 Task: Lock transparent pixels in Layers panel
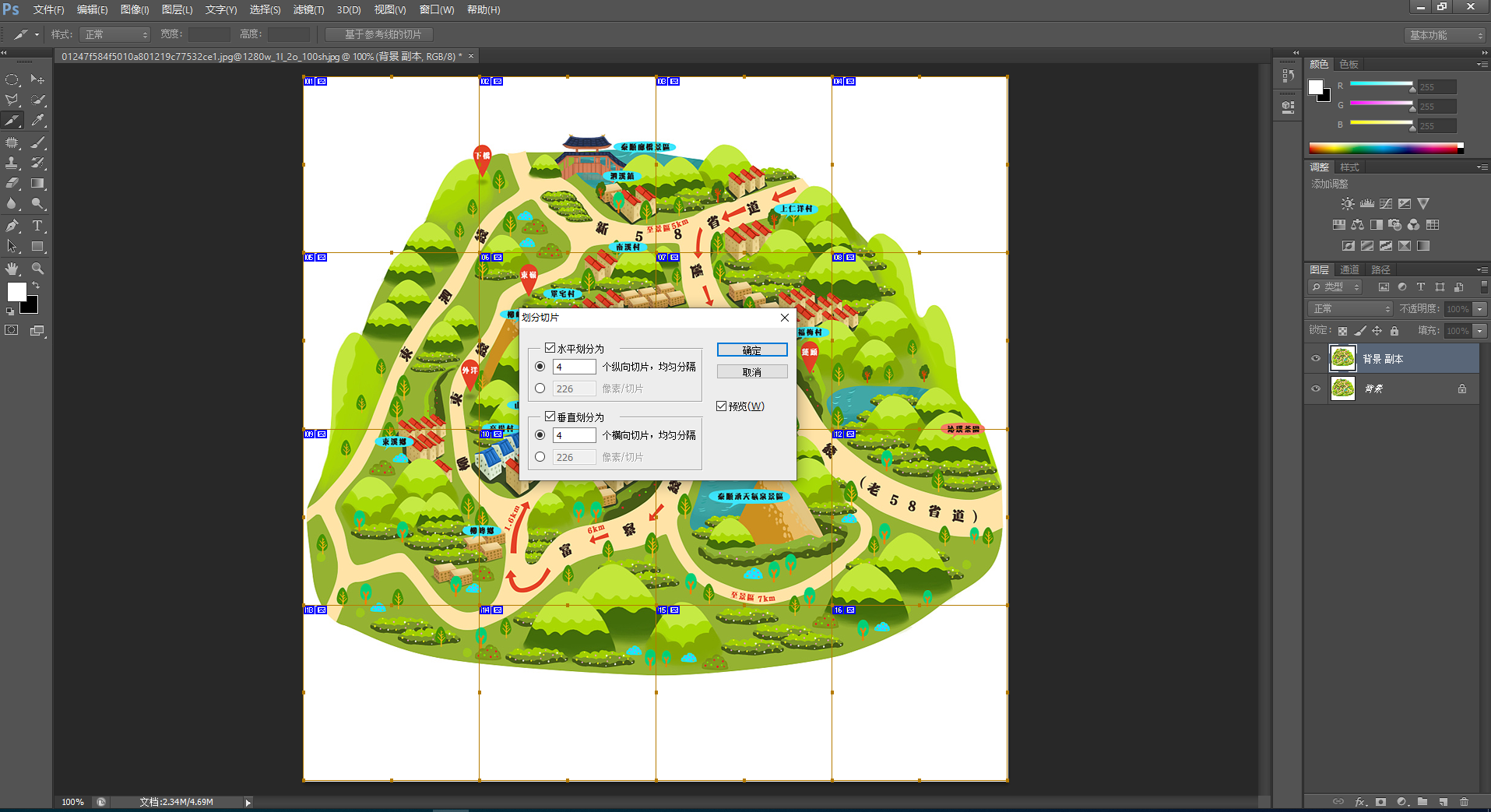click(1342, 331)
